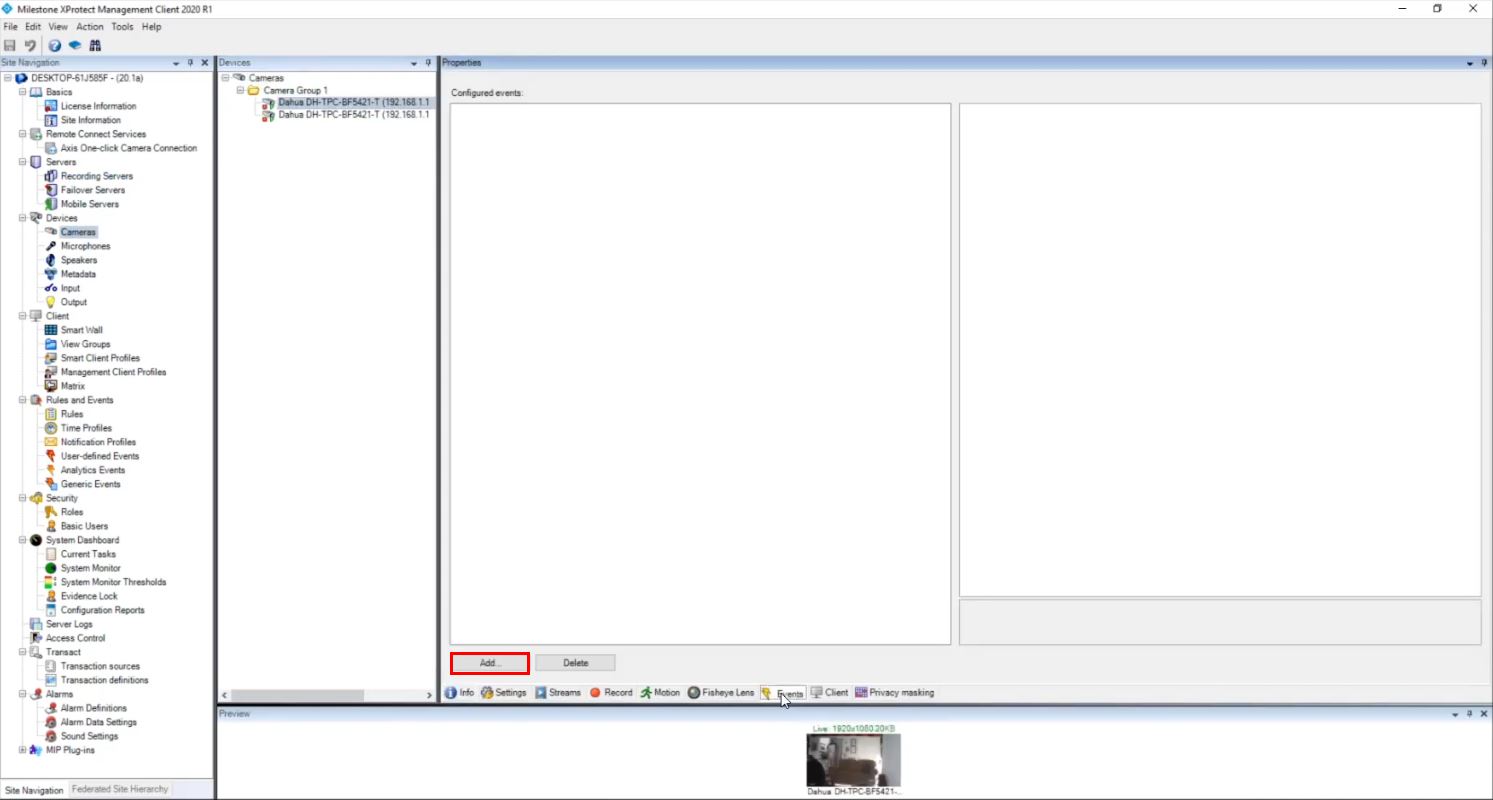Expand the MIP Plug-ins node

[x=23, y=750]
